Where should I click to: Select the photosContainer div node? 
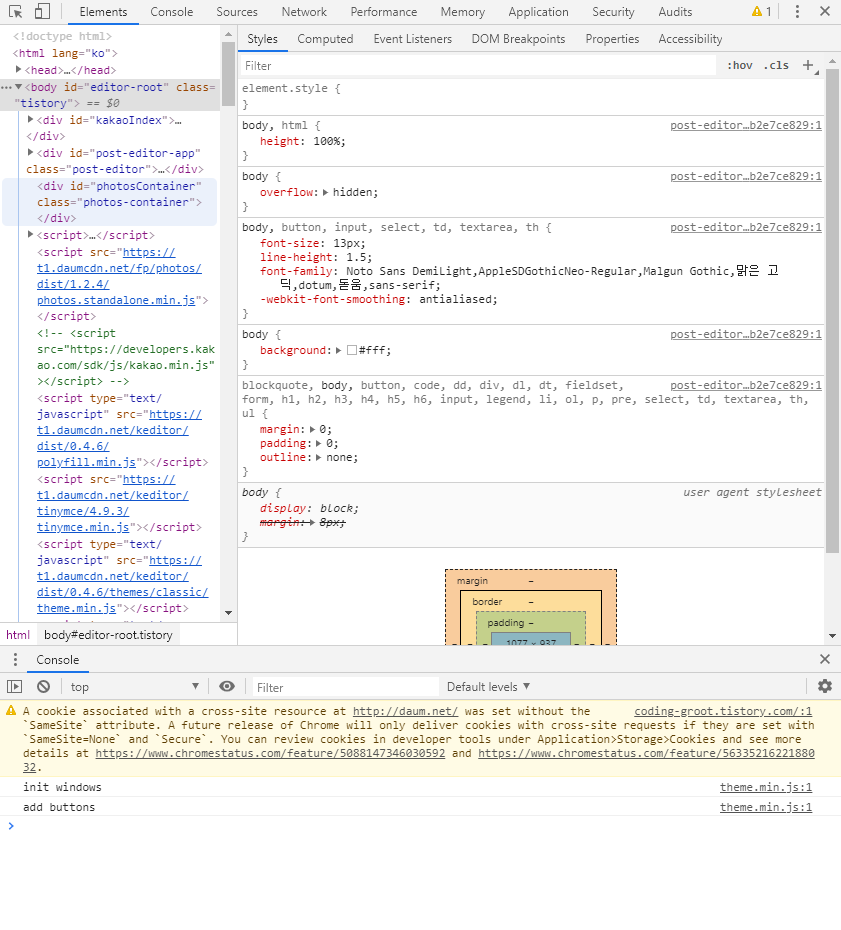(x=110, y=202)
